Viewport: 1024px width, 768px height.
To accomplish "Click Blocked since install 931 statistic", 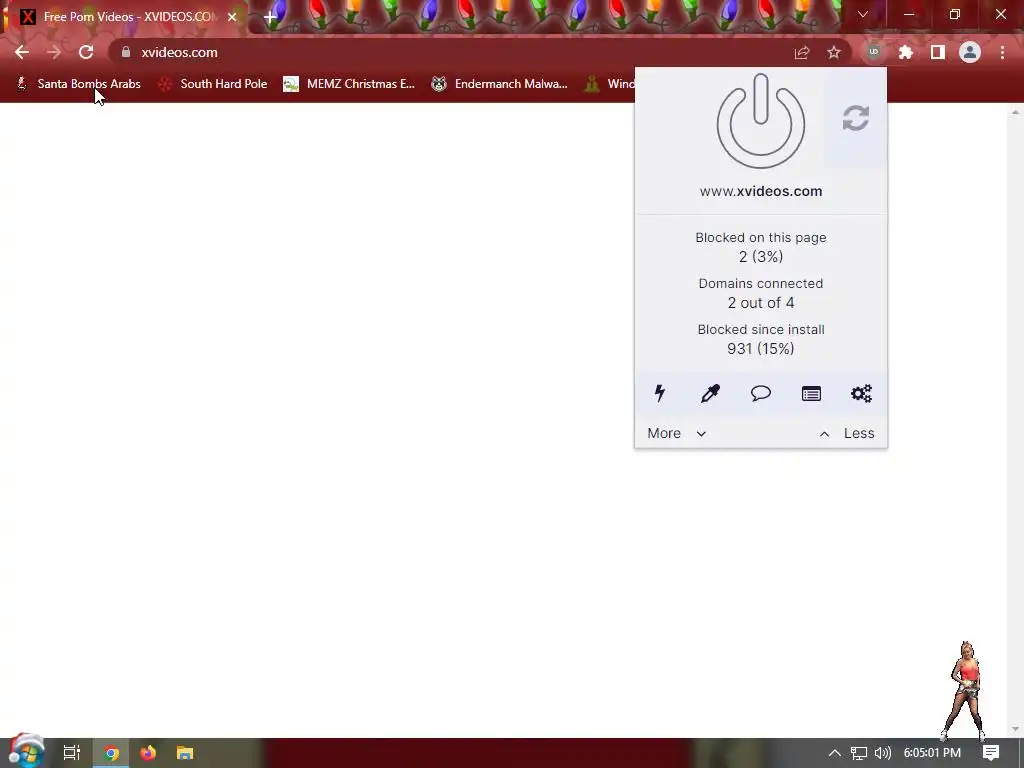I will pyautogui.click(x=761, y=339).
